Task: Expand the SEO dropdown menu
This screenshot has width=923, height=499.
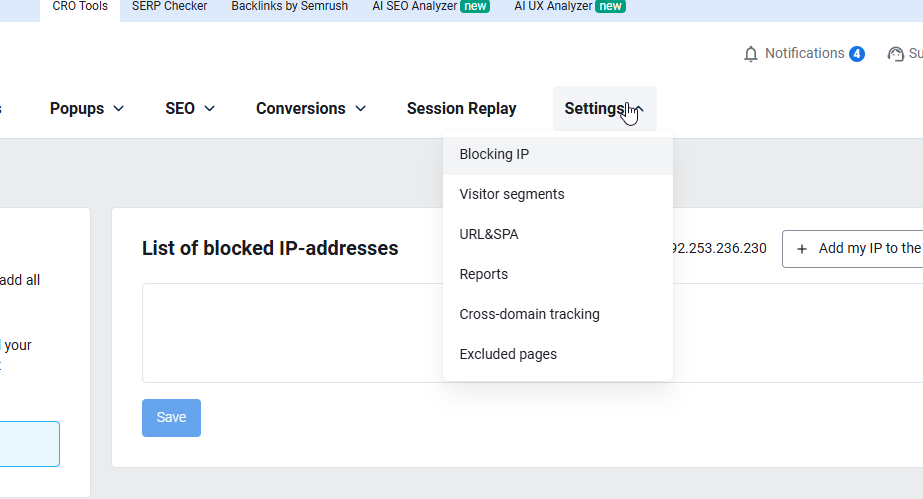Action: click(190, 109)
